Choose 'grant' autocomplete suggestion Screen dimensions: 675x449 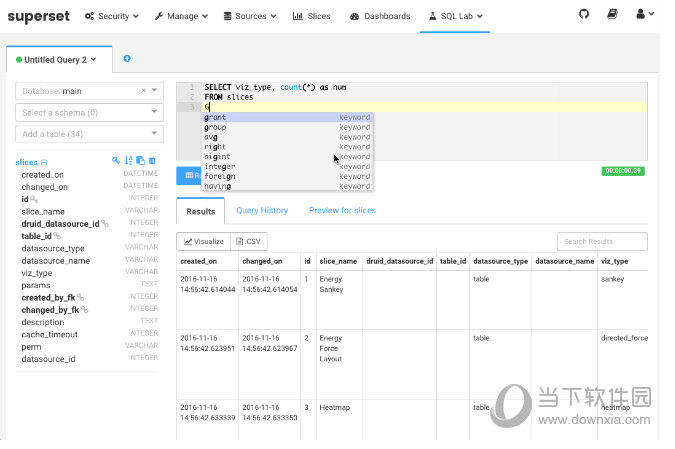(287, 117)
